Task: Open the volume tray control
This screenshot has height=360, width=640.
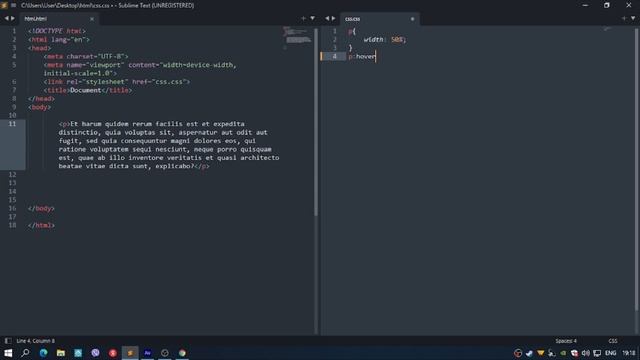Action: [586, 353]
